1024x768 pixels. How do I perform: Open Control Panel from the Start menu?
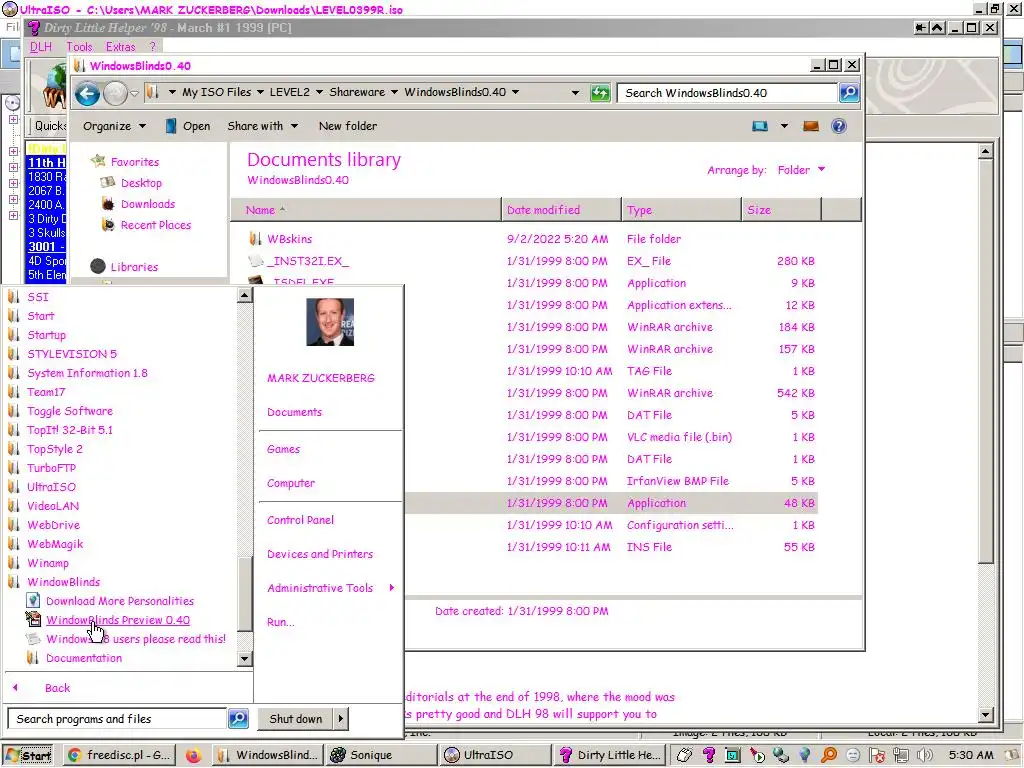pyautogui.click(x=300, y=520)
